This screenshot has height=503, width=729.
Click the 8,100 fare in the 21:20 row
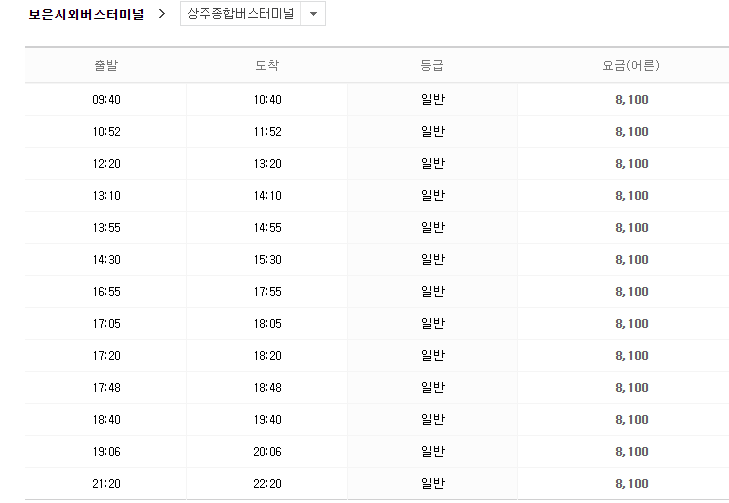[632, 484]
